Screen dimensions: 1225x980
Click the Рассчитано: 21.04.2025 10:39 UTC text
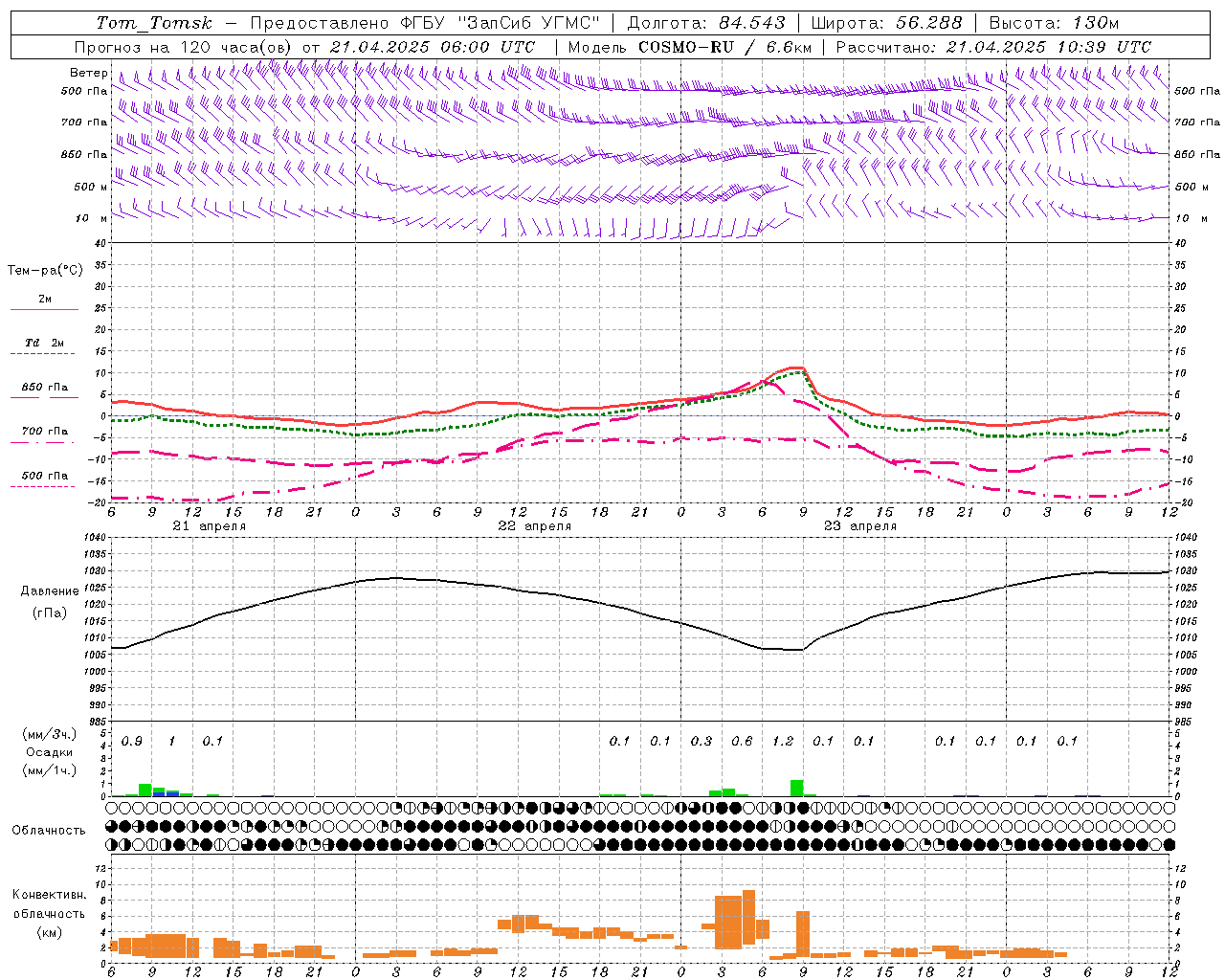(x=993, y=47)
